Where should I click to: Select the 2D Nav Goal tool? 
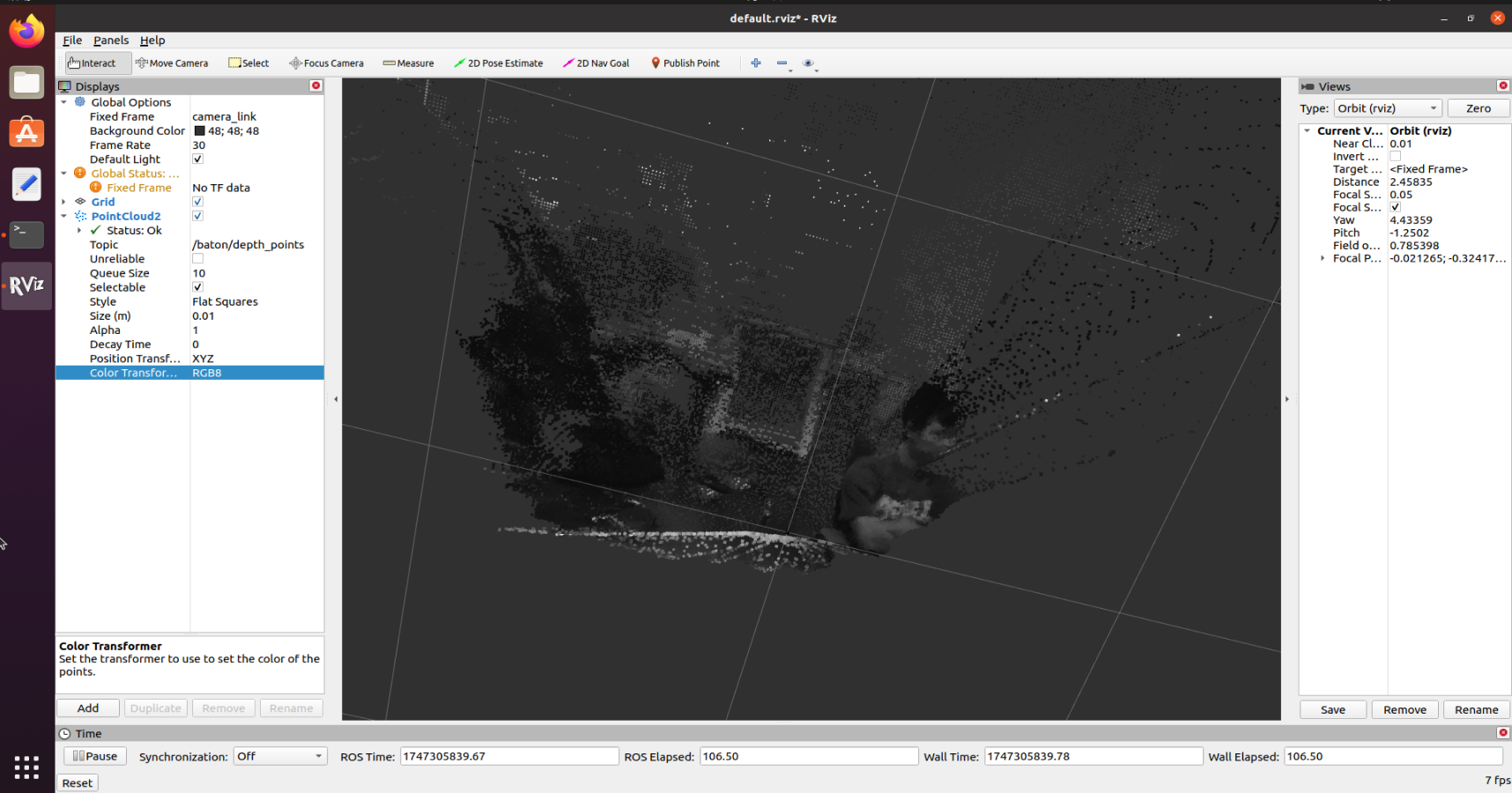(x=597, y=63)
